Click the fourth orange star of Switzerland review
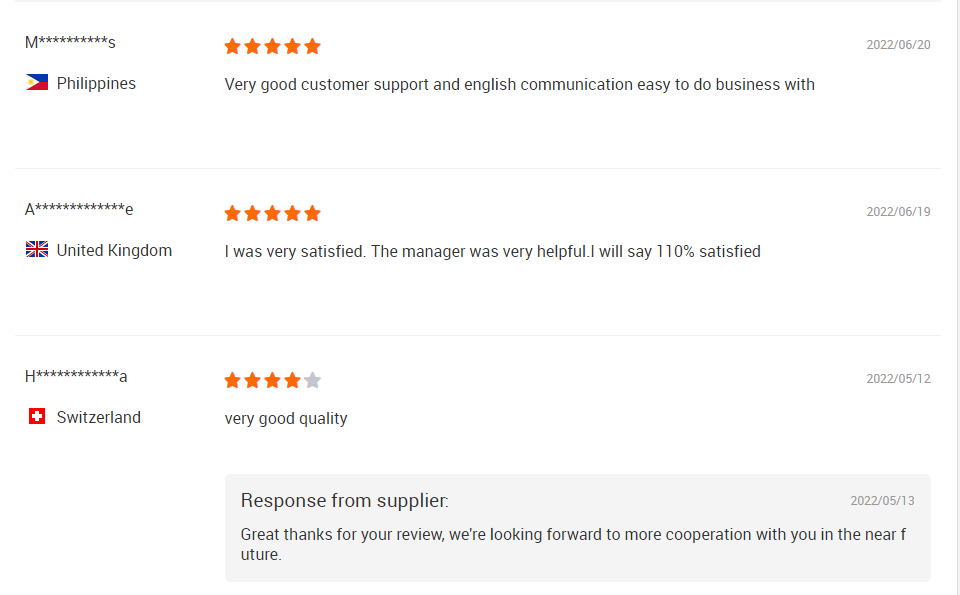 (293, 380)
